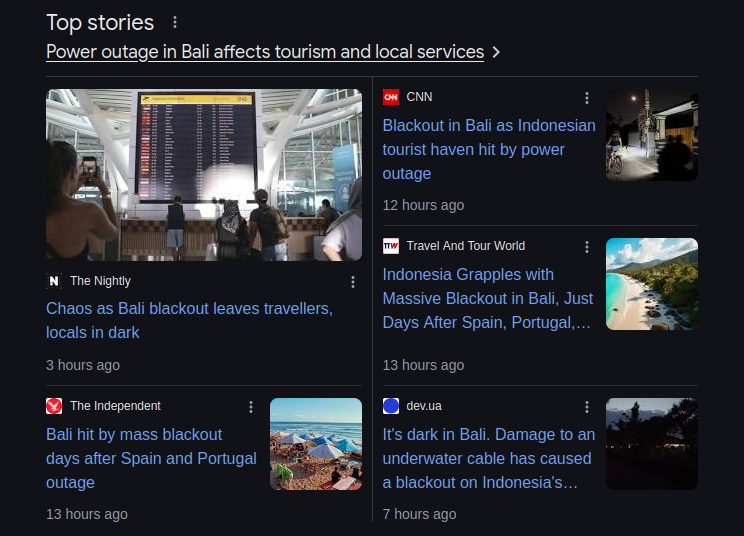This screenshot has height=536, width=744.
Task: Click the Travel And Tour World favicon
Action: click(x=391, y=246)
